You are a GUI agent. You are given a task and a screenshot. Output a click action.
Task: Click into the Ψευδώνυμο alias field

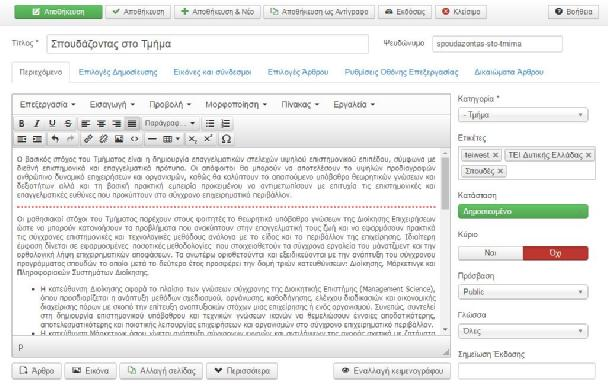[x=497, y=44]
